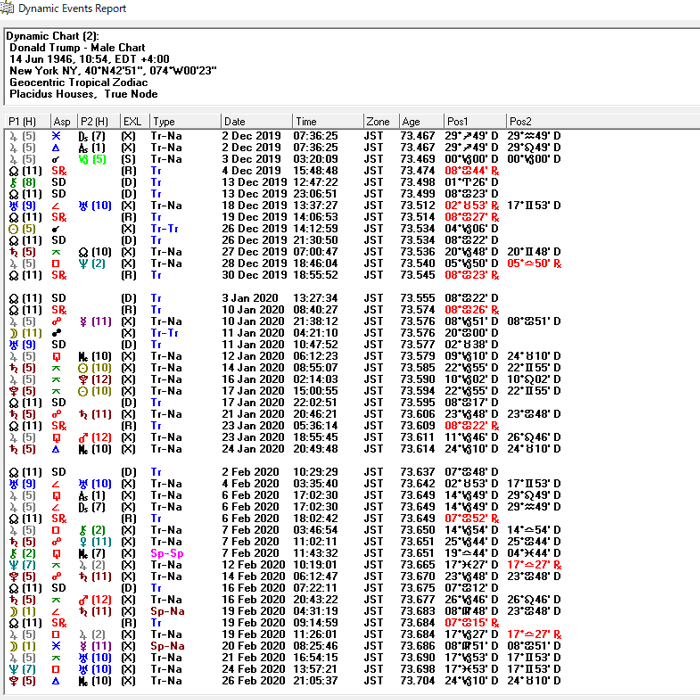Select natal Saturn (11) in the 21 Jan 2020 row
This screenshot has width=700, height=700.
pyautogui.click(x=95, y=415)
